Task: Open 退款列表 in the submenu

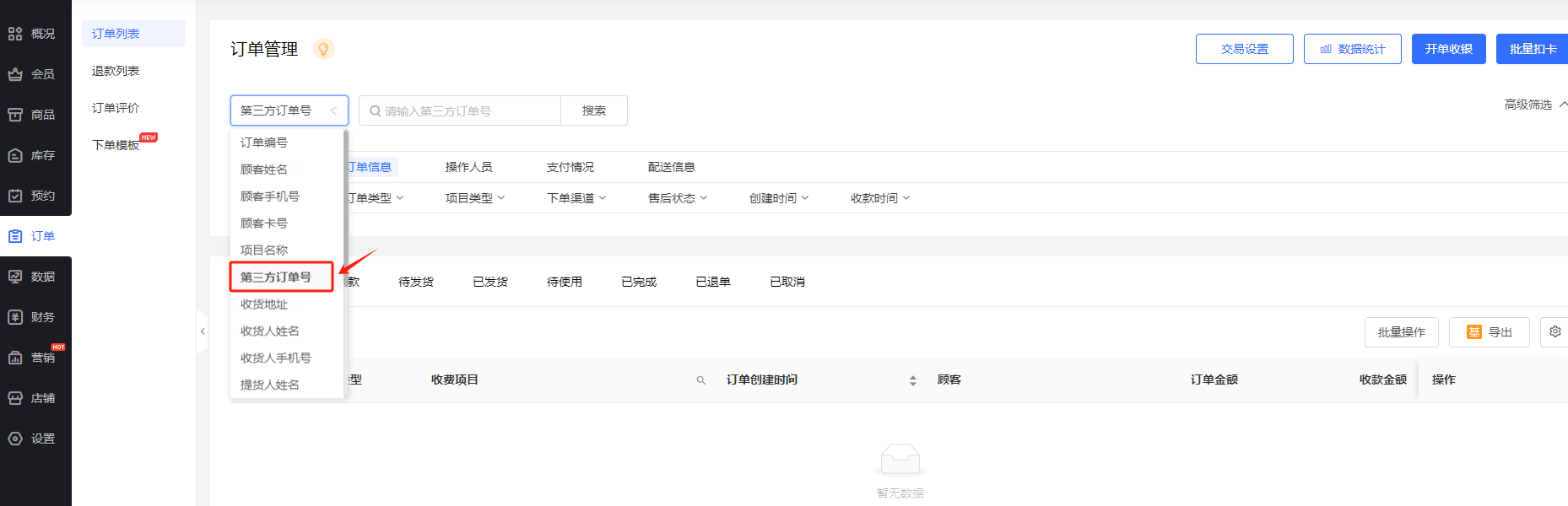Action: [116, 71]
